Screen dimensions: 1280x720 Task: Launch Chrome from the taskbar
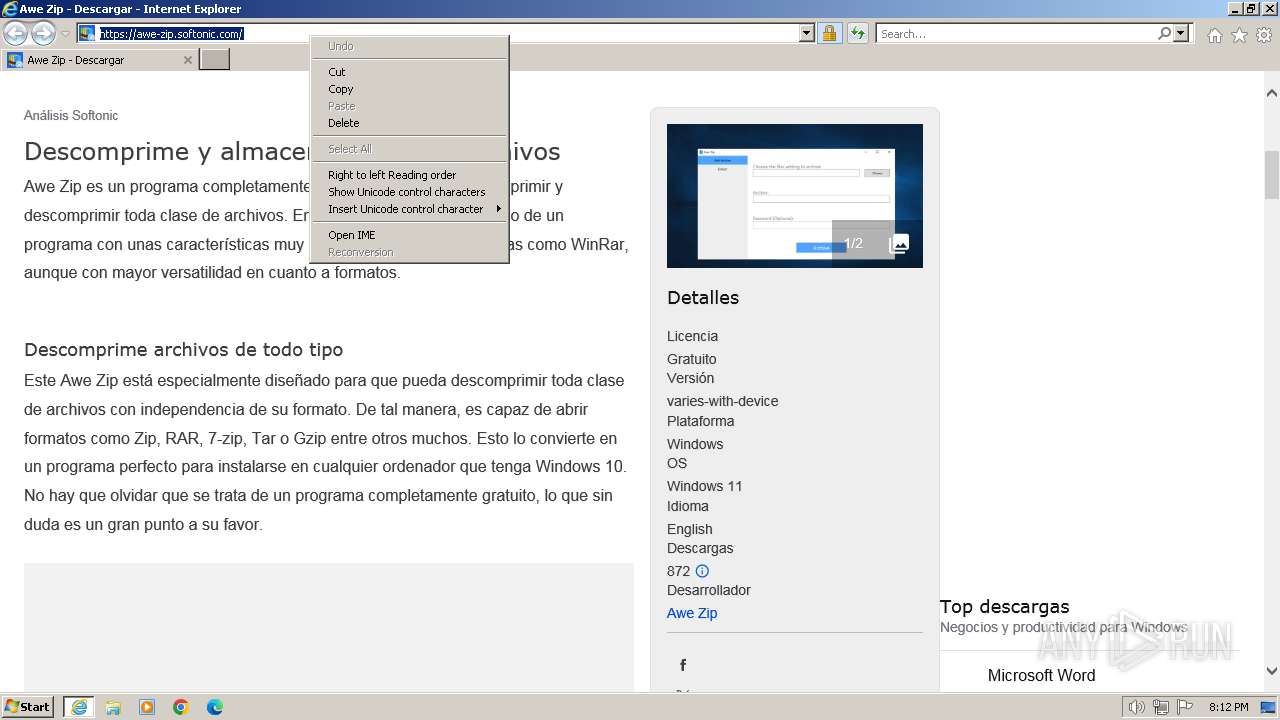181,707
